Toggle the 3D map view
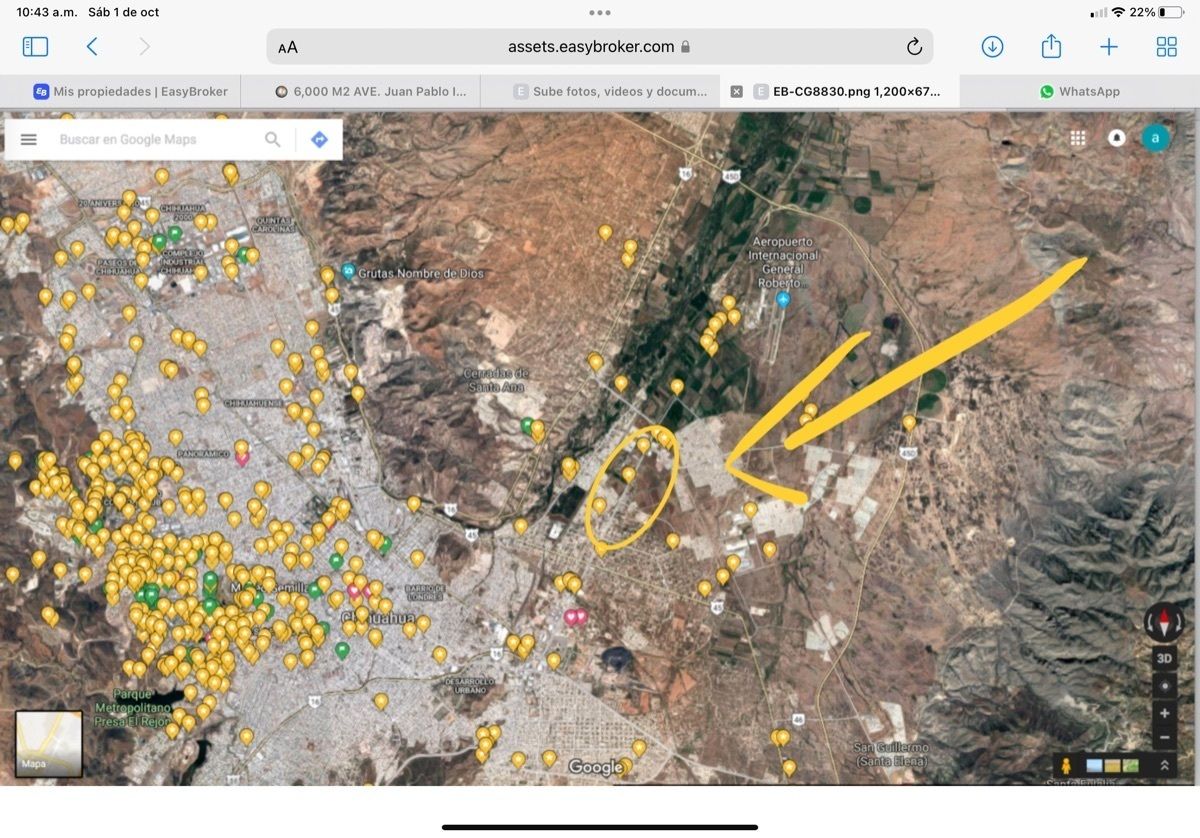Viewport: 1200px width, 838px height. [1164, 658]
